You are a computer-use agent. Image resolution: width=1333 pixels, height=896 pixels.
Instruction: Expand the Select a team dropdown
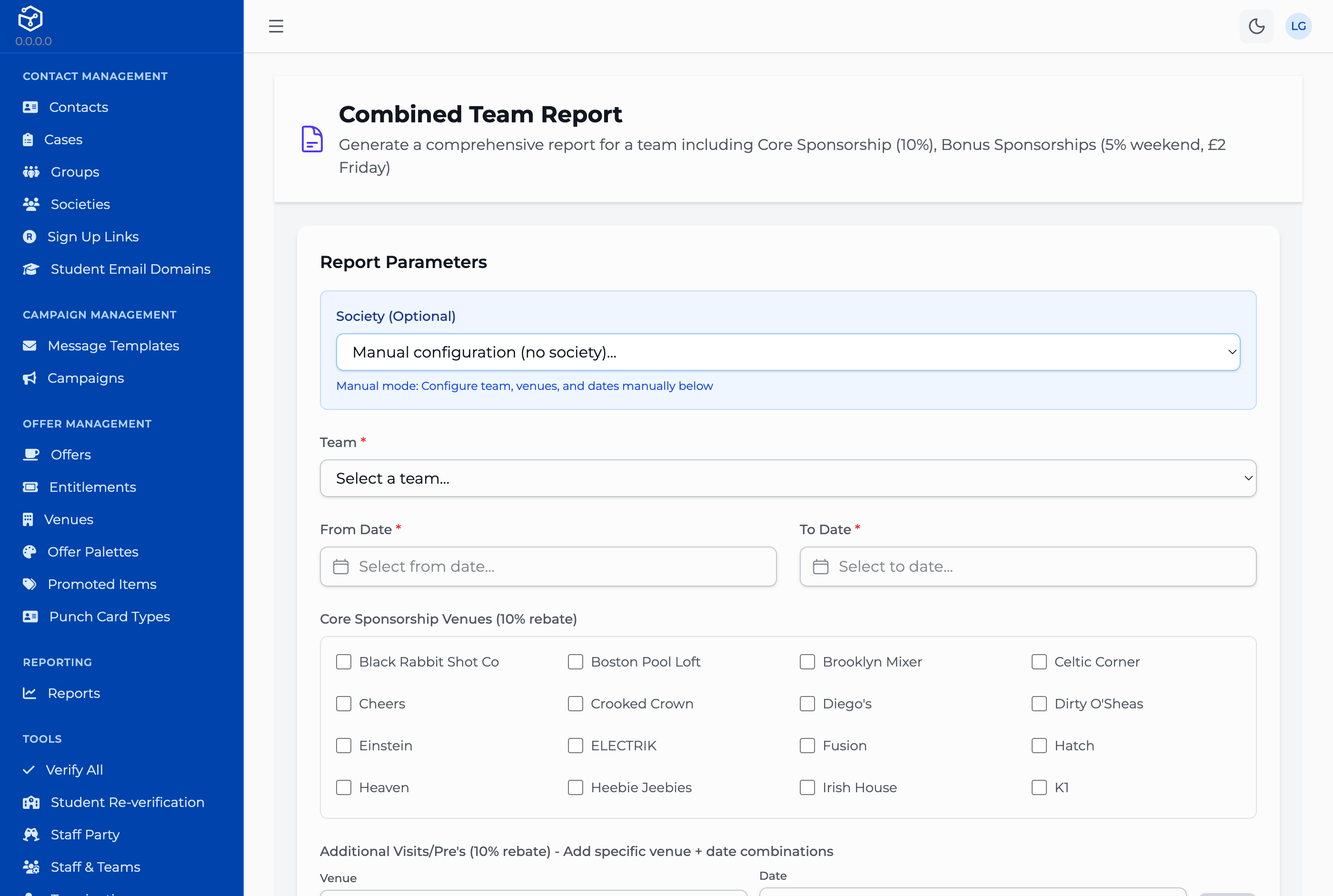[788, 478]
